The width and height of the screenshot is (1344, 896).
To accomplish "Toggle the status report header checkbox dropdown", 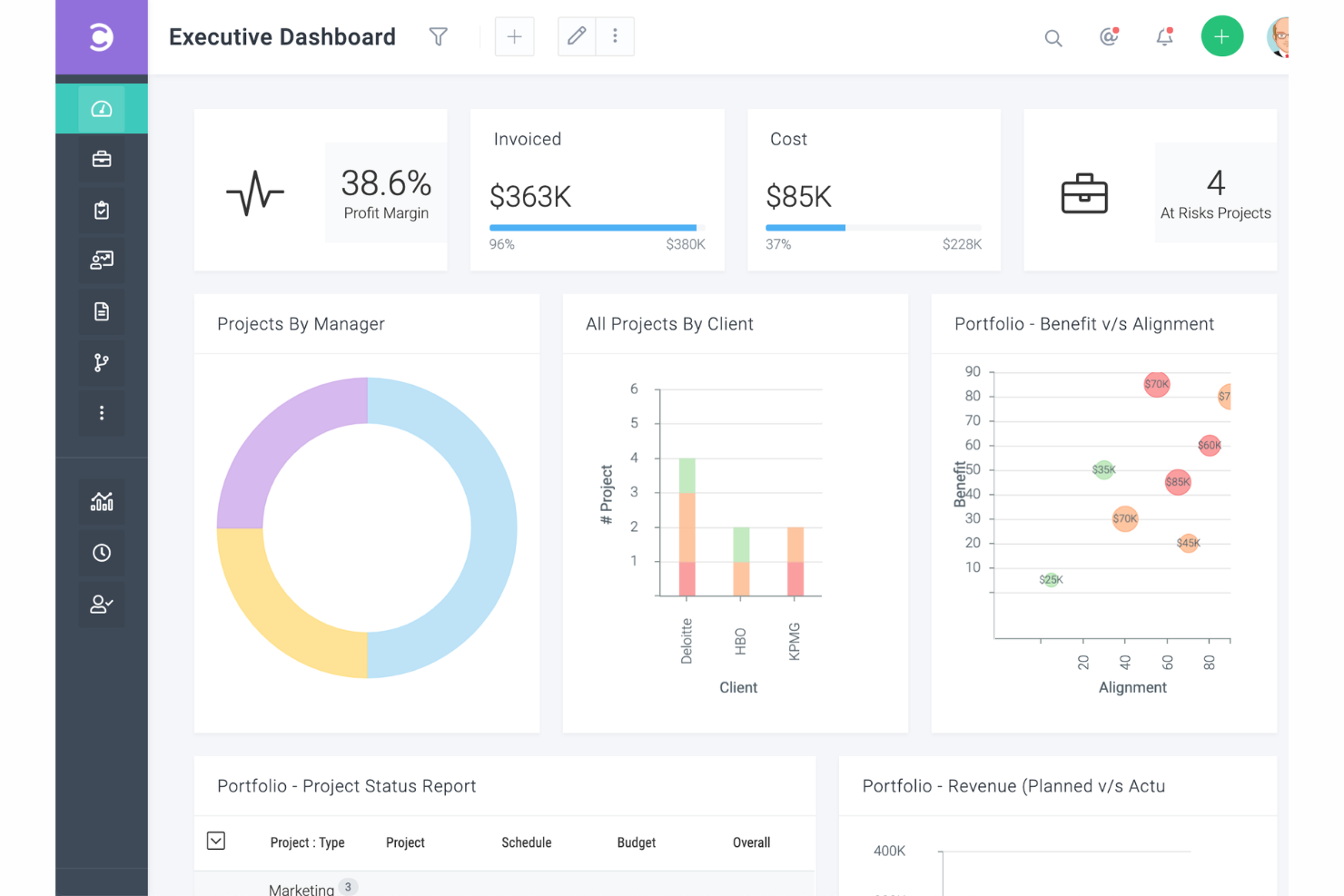I will point(216,841).
